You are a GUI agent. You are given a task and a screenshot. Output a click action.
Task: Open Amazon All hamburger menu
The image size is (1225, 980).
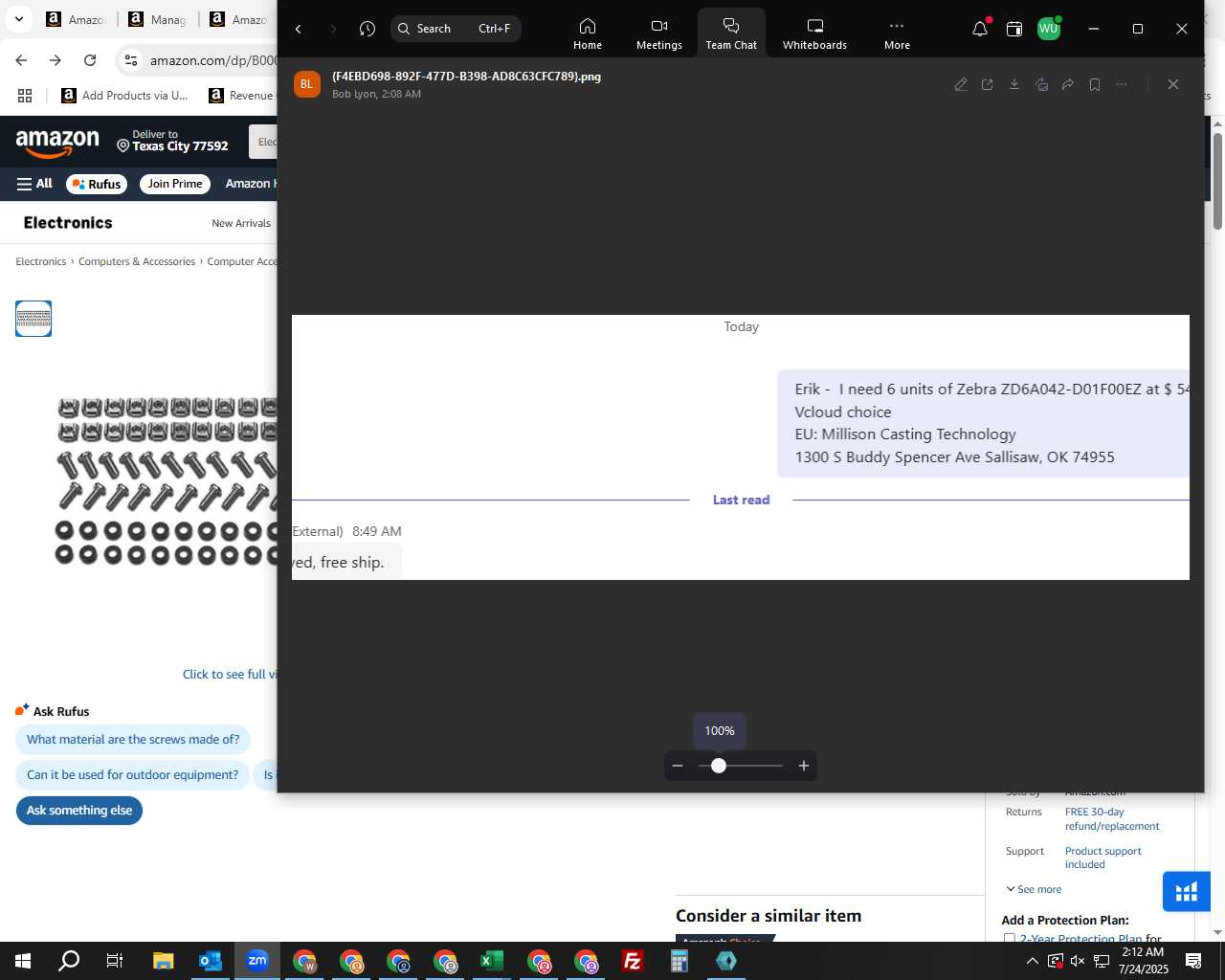[34, 184]
